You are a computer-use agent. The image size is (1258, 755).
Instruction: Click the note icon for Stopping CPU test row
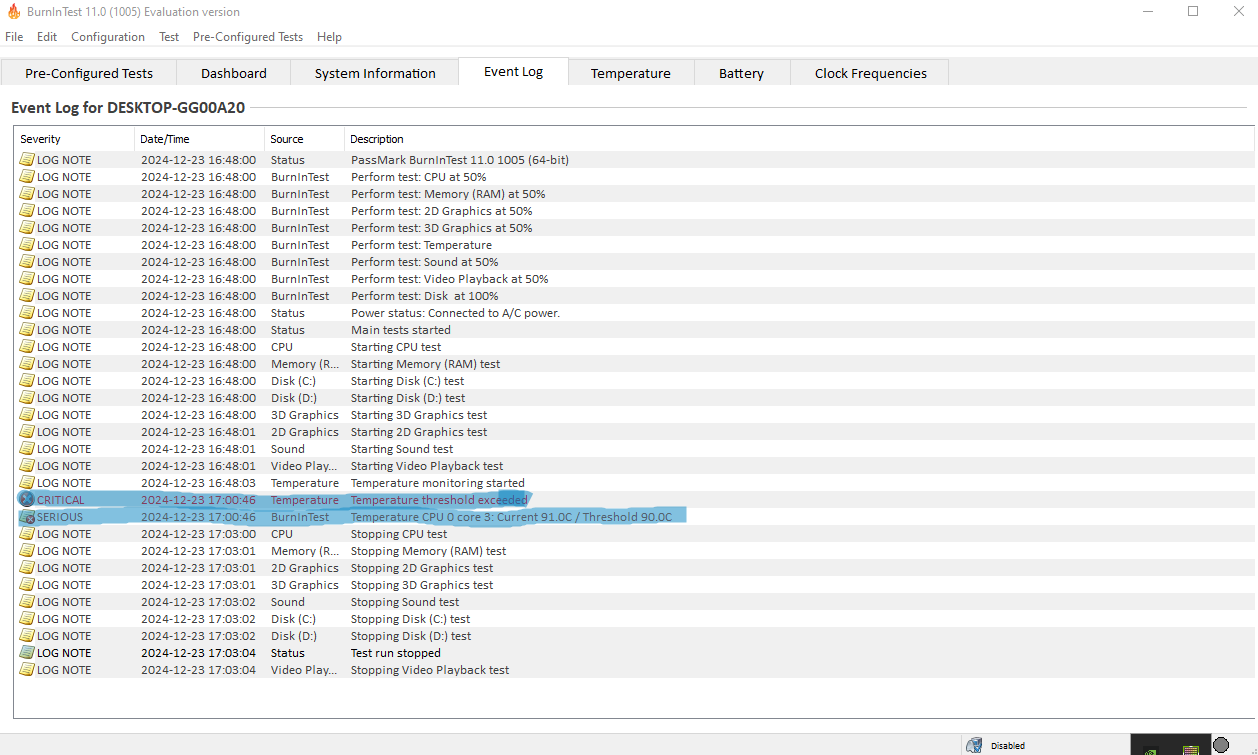pos(27,534)
